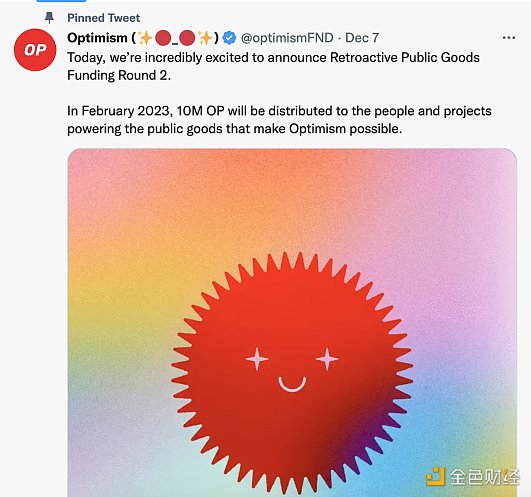Open the tweet's gradient image
Viewport: 531px width, 497px height.
coord(292,323)
